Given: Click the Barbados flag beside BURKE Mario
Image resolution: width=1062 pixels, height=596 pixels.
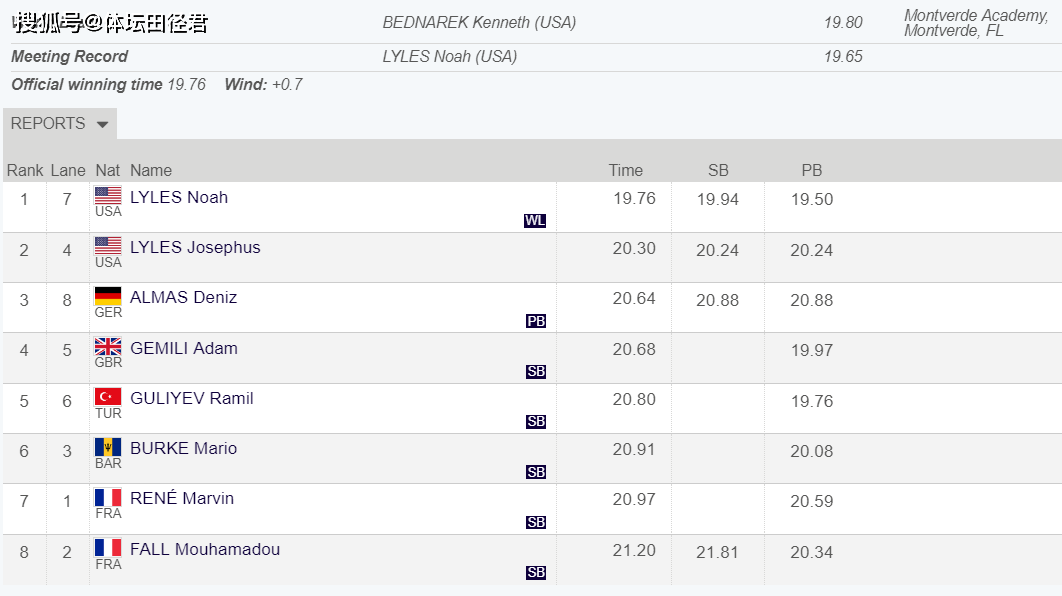Looking at the screenshot, I should (x=108, y=447).
